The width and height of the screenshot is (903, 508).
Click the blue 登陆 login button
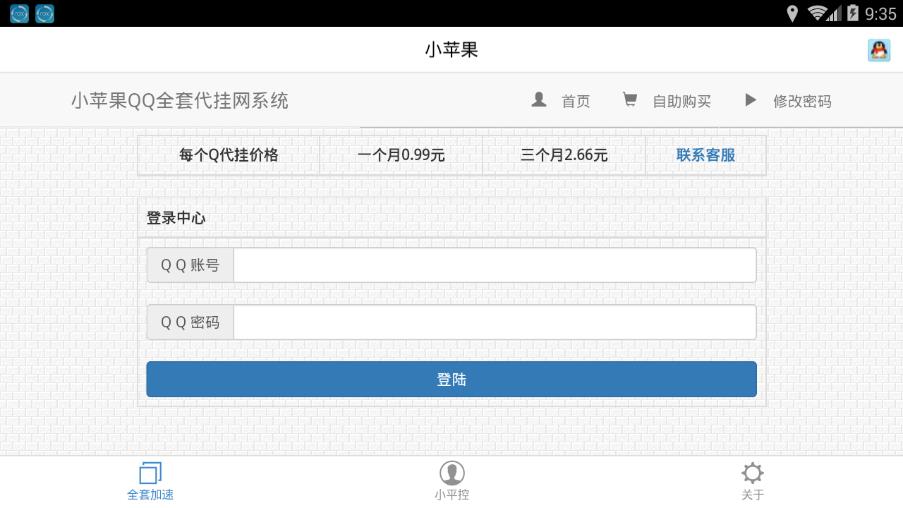pos(452,379)
